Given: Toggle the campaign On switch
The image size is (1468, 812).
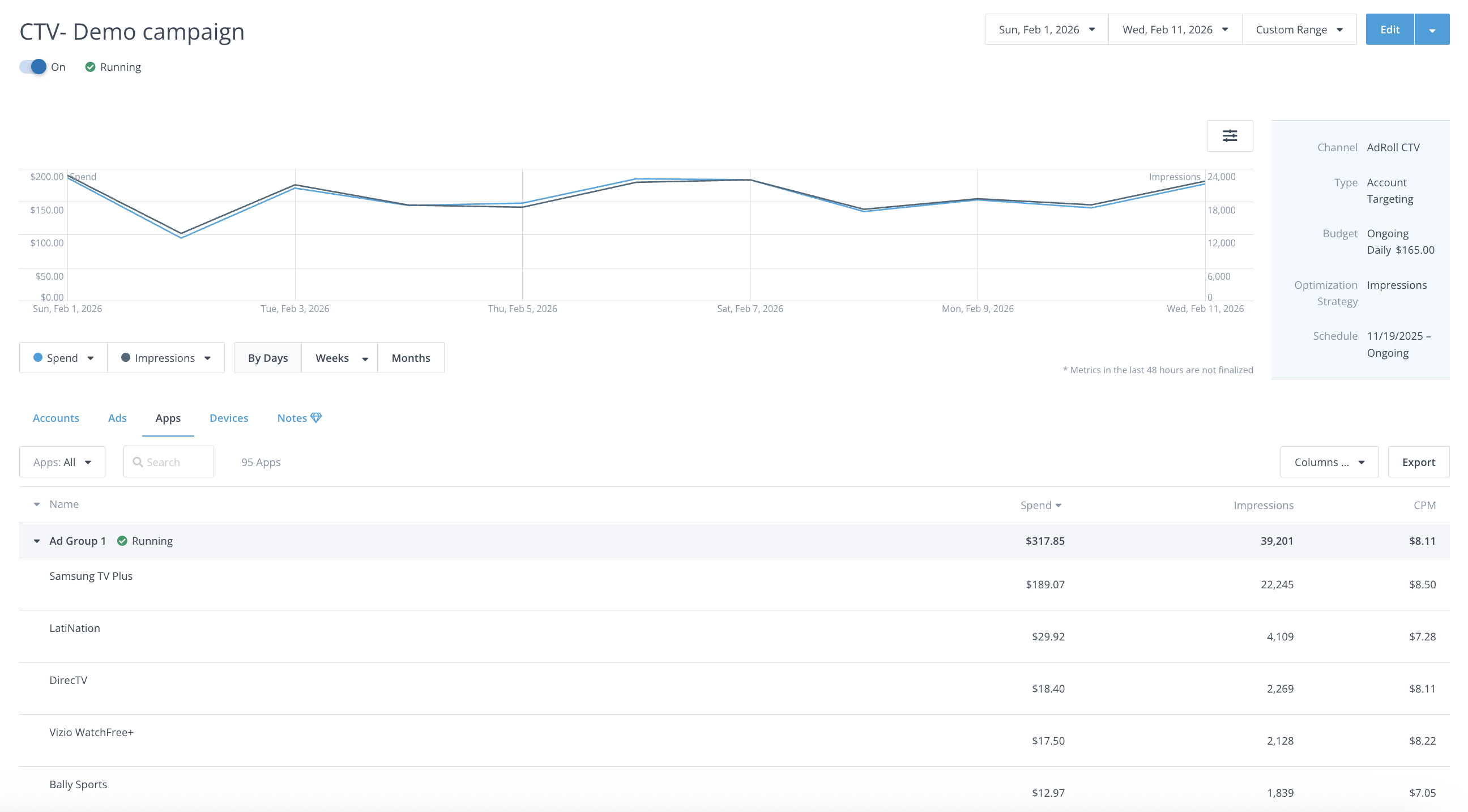Looking at the screenshot, I should pos(33,67).
